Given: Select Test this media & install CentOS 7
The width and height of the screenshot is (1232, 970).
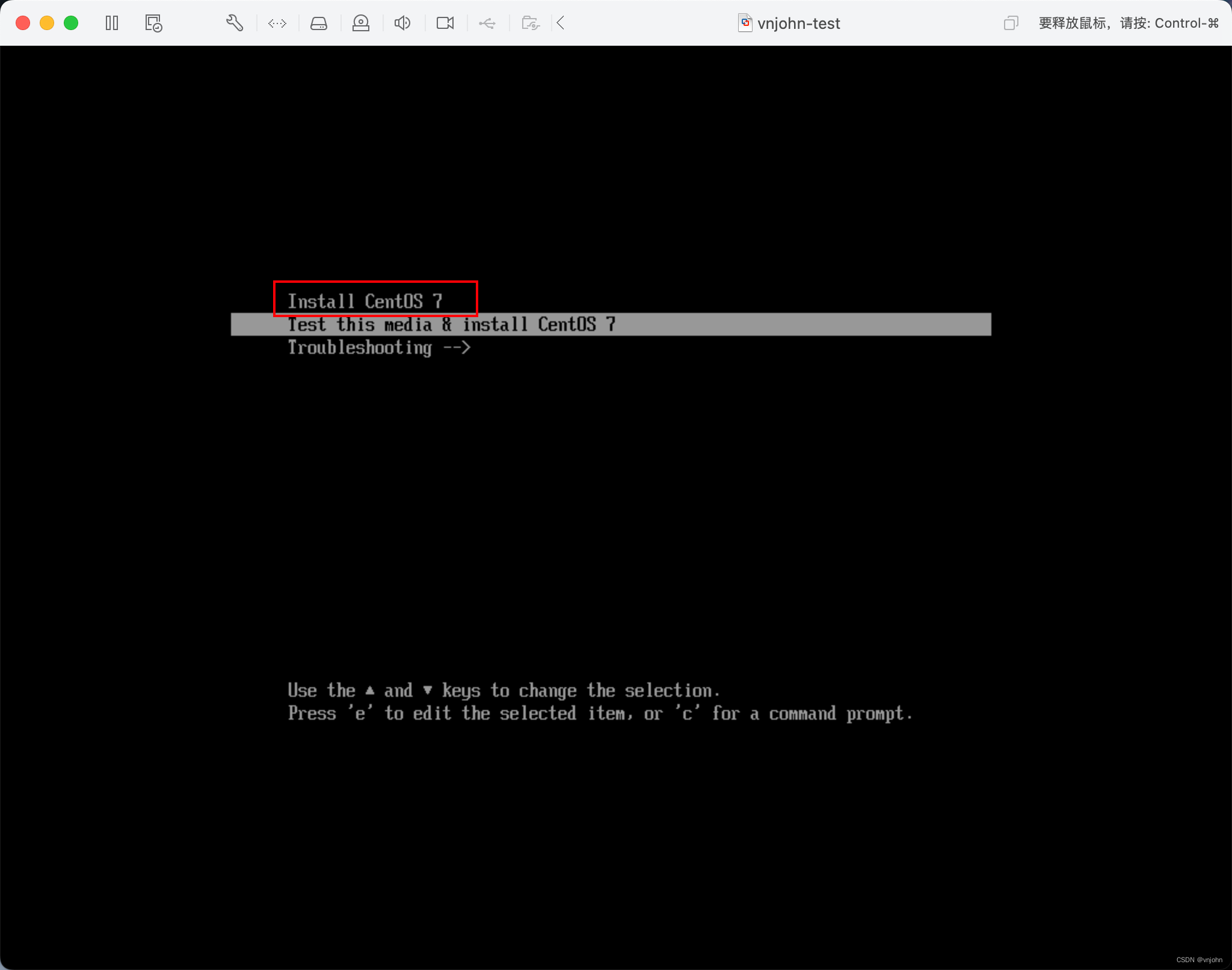Looking at the screenshot, I should click(x=611, y=324).
